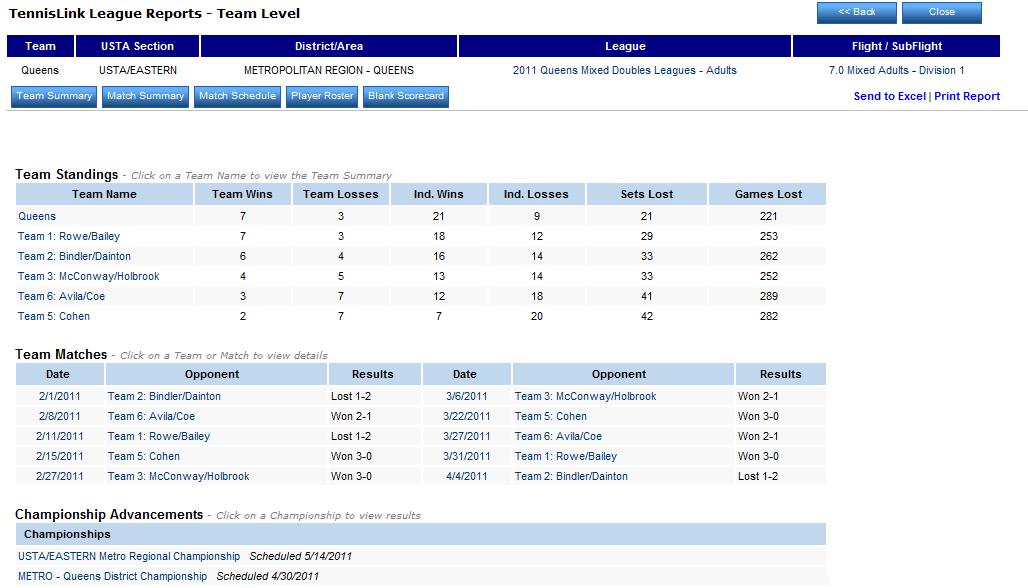Open the 4/4/2011 match date
This screenshot has height=588, width=1028.
(467, 476)
